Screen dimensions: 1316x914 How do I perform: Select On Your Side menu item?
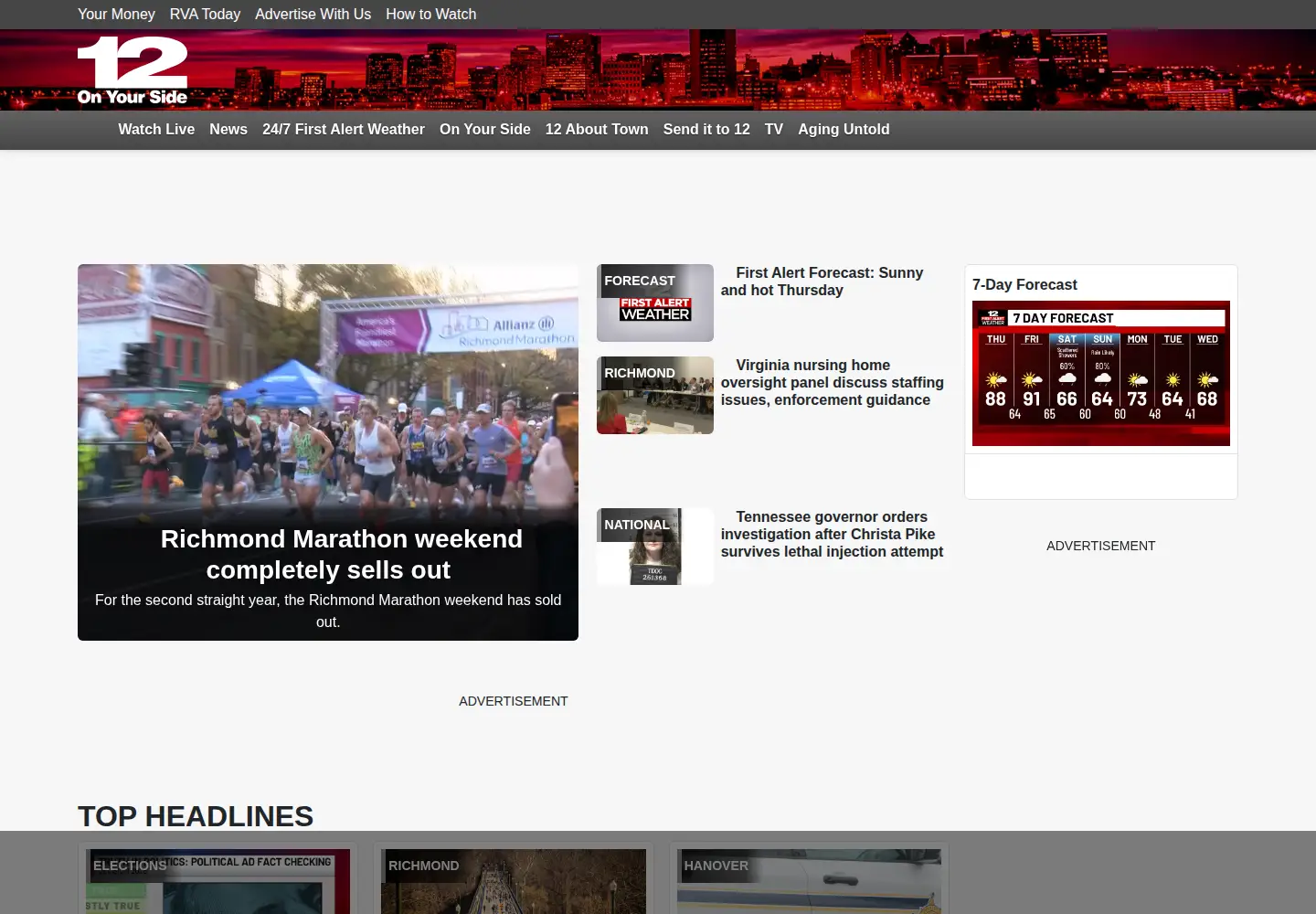(x=485, y=129)
